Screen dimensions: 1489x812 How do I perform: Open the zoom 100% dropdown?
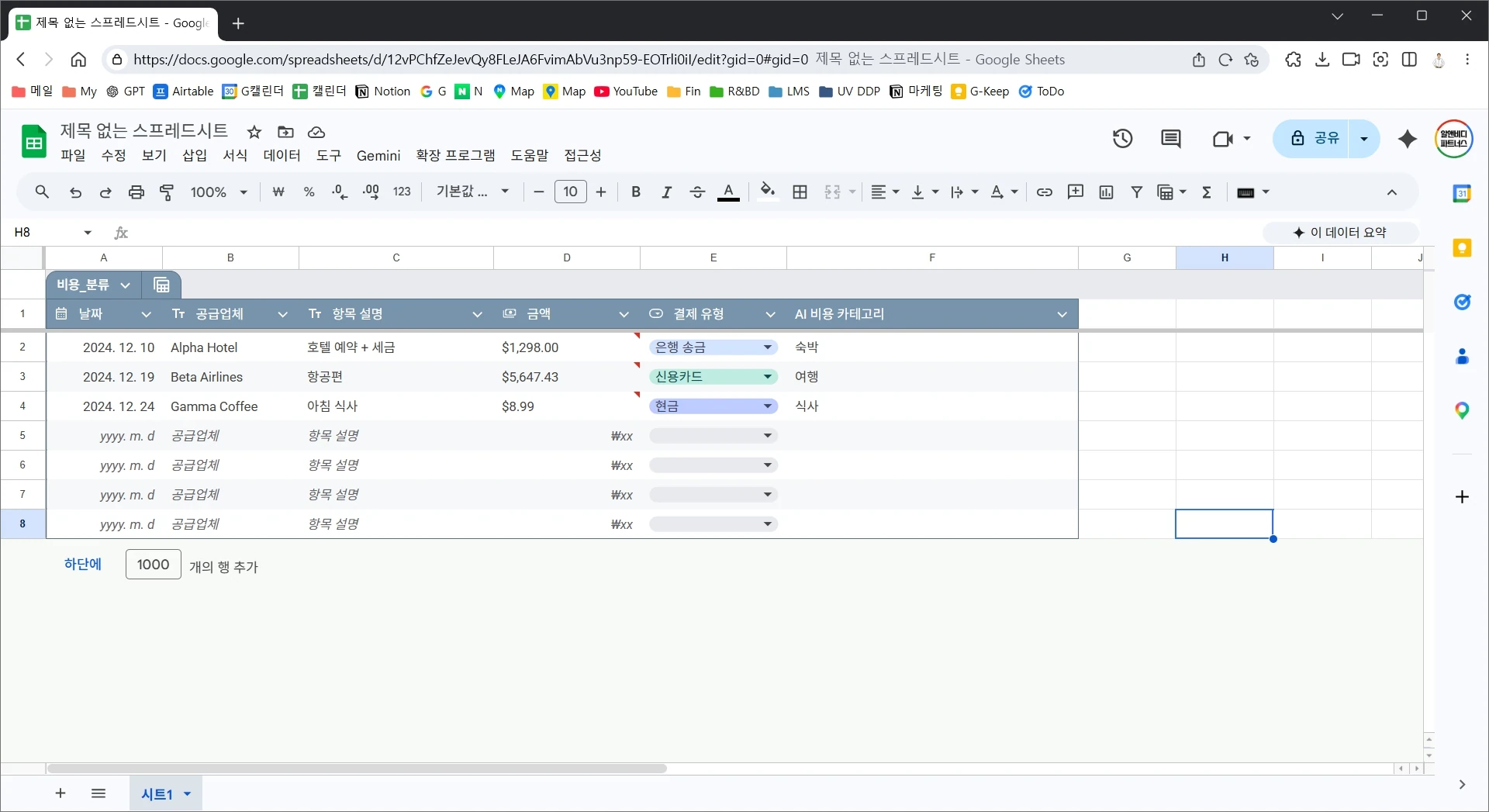pyautogui.click(x=219, y=192)
